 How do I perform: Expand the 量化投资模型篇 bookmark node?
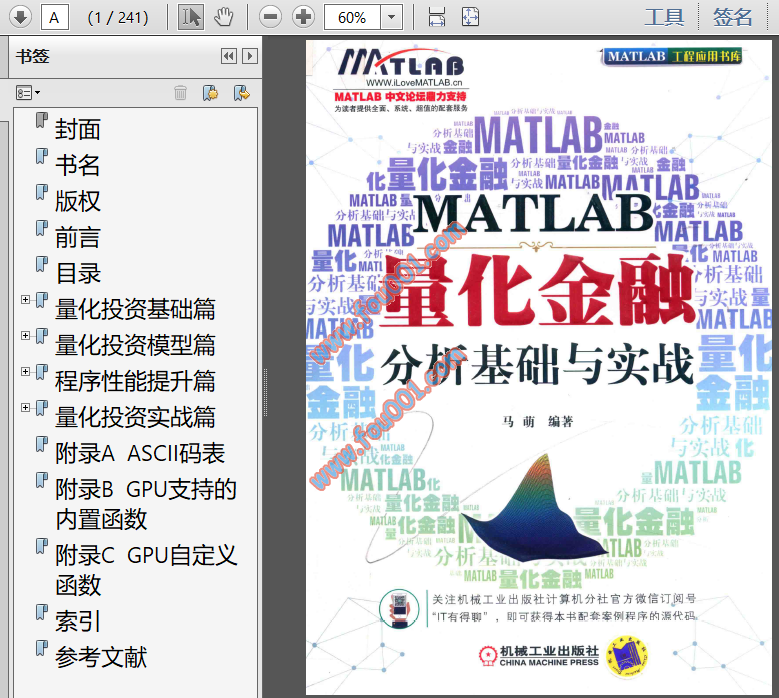25,336
